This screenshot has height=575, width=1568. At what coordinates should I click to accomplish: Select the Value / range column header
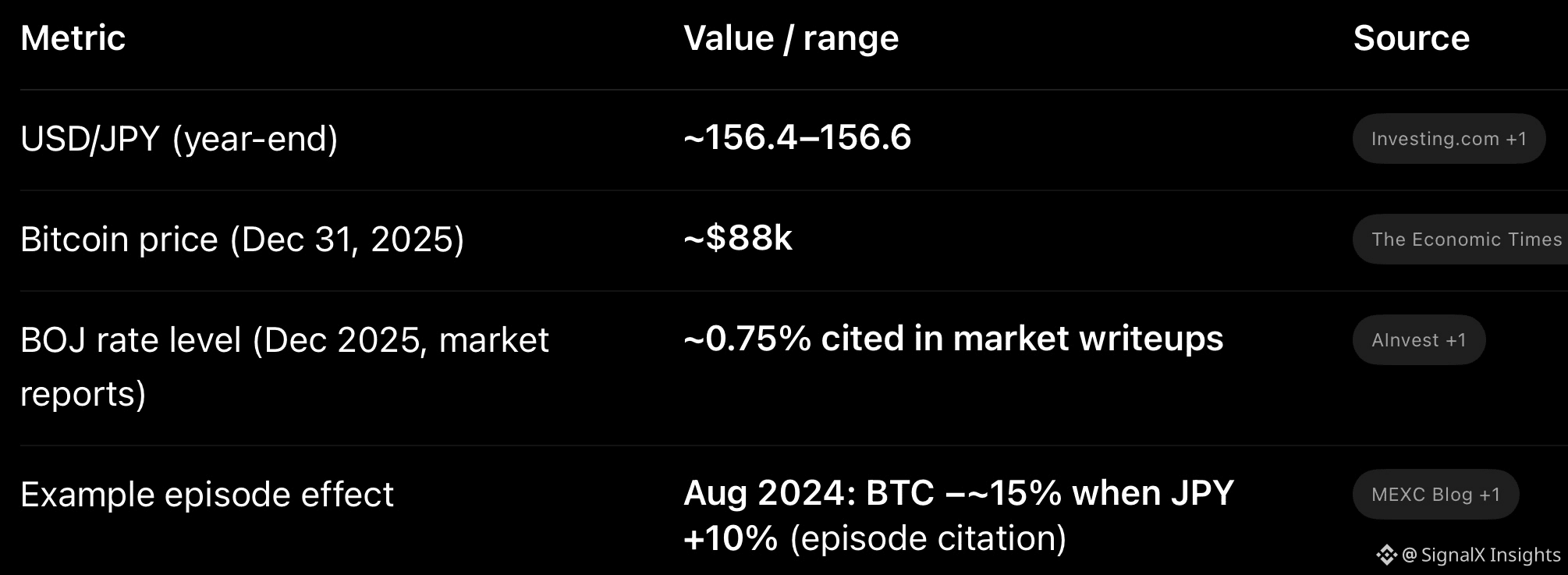click(x=791, y=38)
